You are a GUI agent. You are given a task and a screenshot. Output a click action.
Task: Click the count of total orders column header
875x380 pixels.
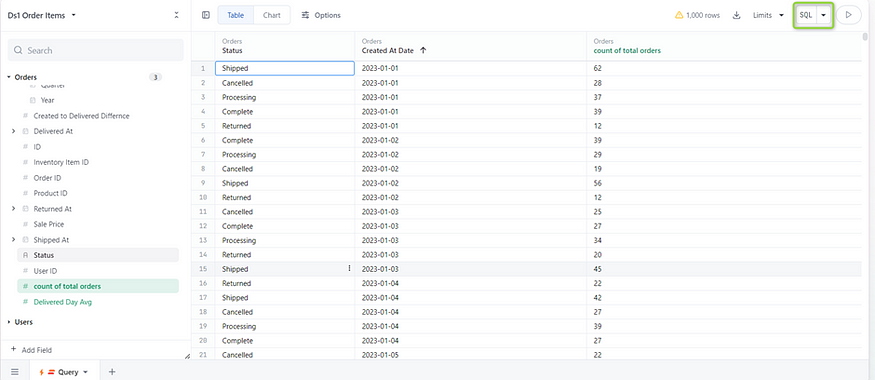[x=724, y=46]
